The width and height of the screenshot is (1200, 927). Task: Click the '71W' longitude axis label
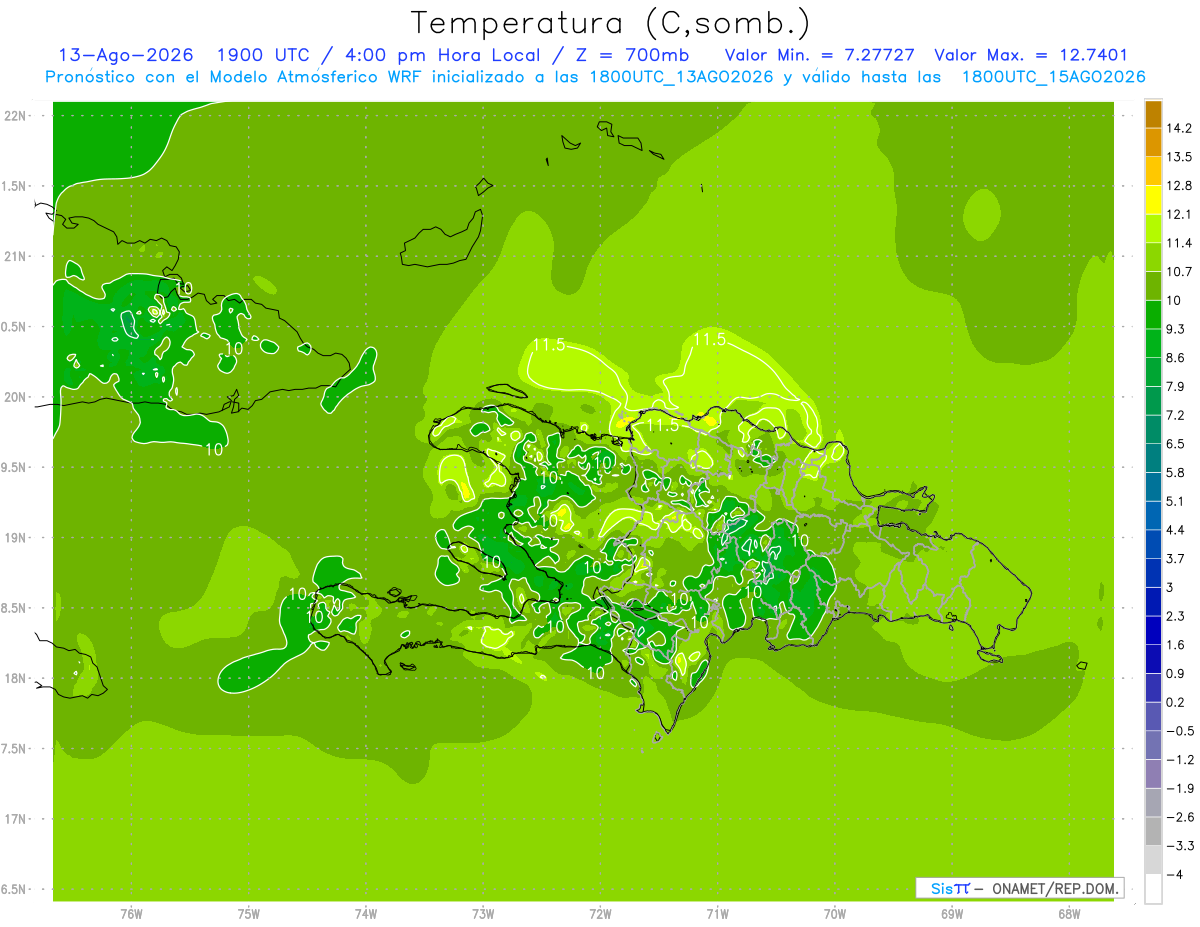tap(717, 915)
